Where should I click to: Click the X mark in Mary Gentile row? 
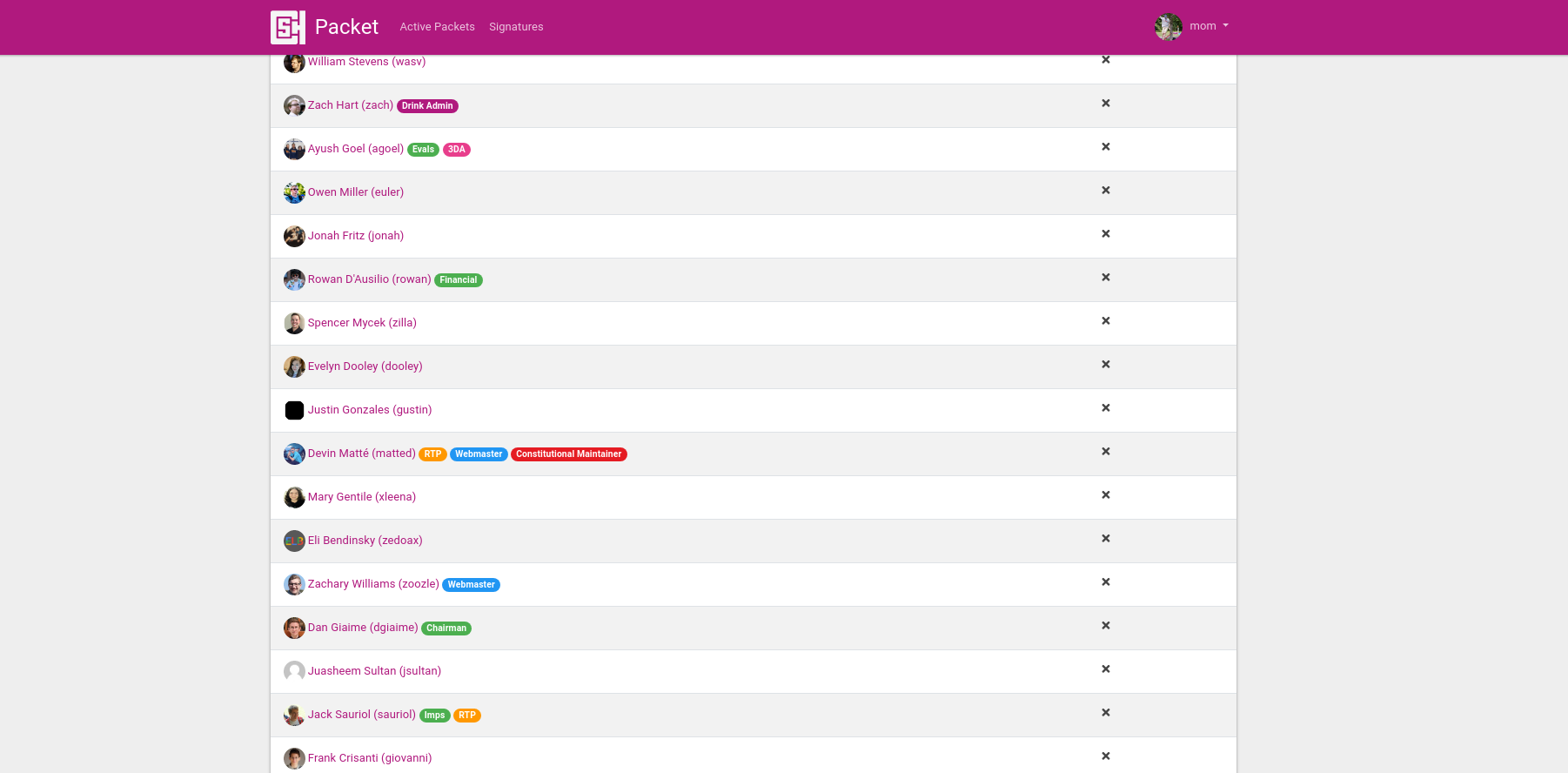tap(1106, 495)
